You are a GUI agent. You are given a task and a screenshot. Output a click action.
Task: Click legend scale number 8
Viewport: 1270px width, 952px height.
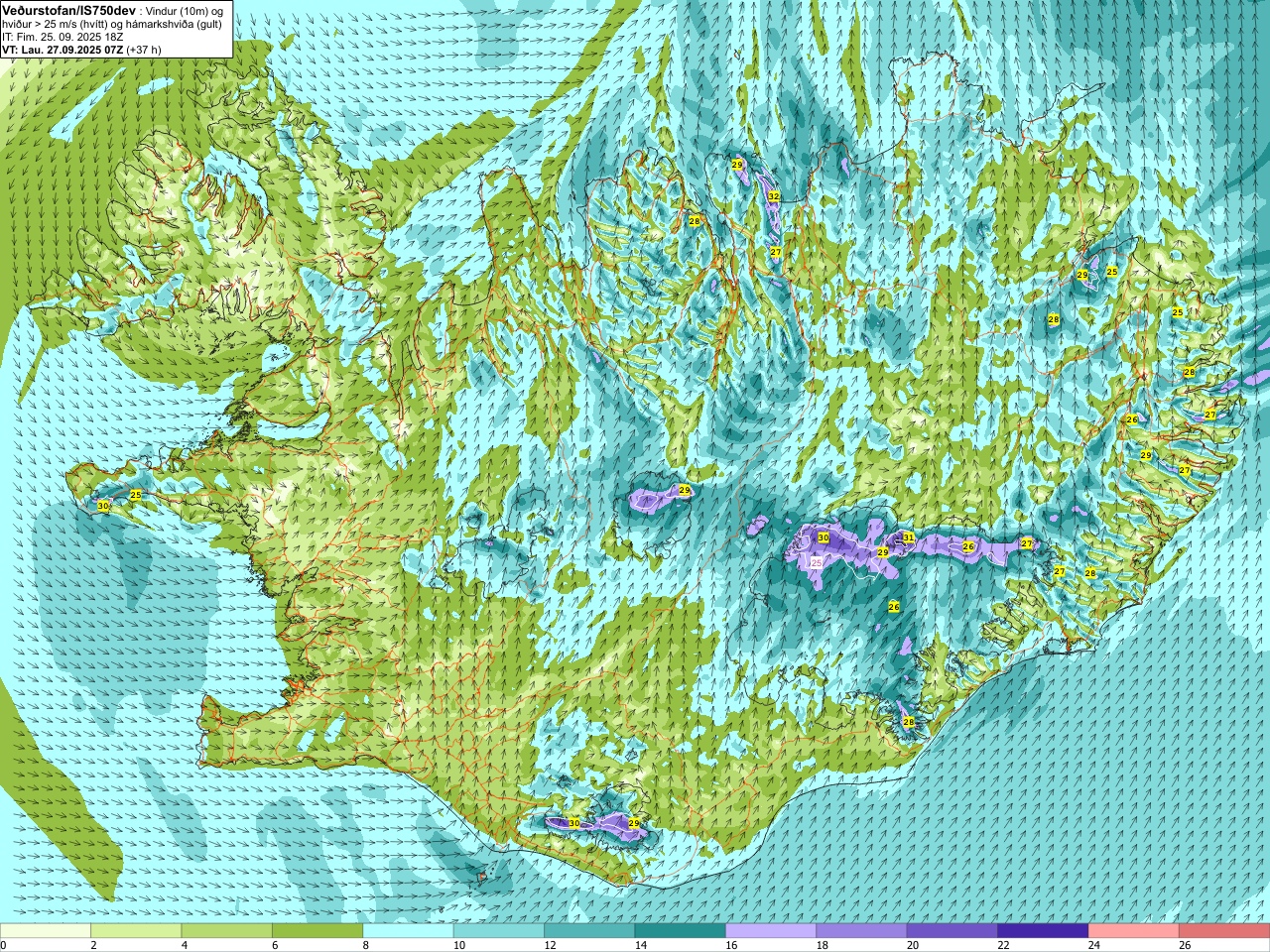pos(366,945)
